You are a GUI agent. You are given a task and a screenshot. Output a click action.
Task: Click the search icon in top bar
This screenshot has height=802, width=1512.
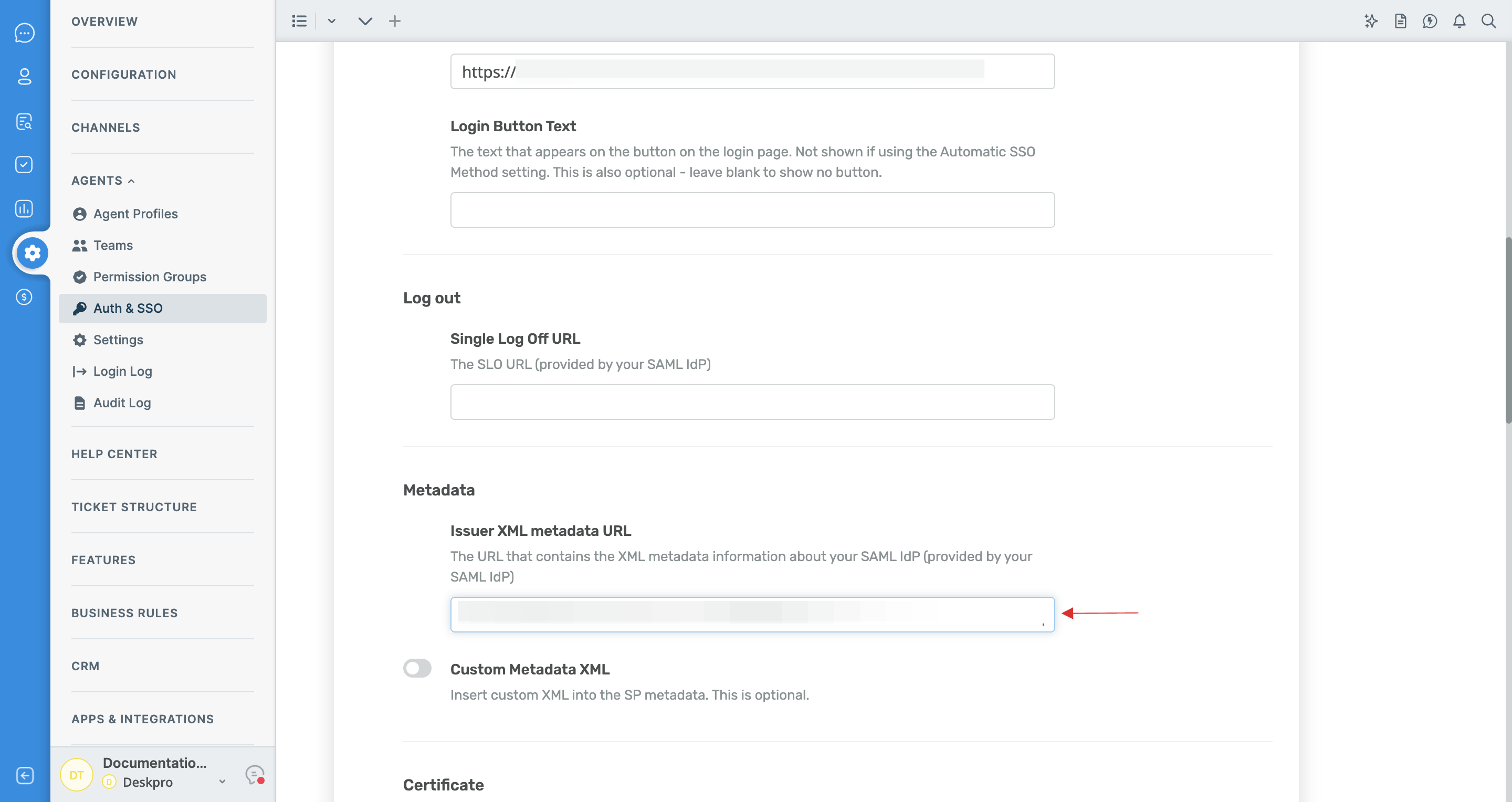[x=1491, y=20]
